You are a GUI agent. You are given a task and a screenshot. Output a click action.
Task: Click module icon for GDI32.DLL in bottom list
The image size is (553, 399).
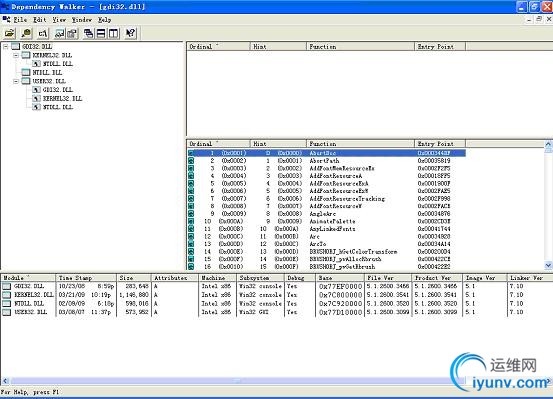pyautogui.click(x=7, y=286)
